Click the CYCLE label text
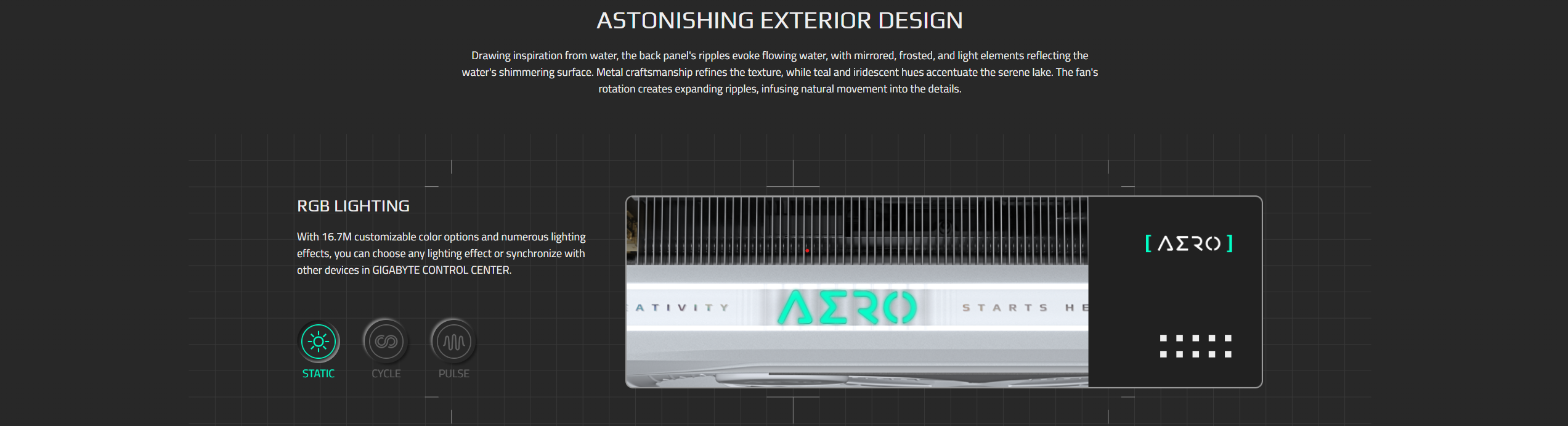The height and width of the screenshot is (426, 1568). click(386, 374)
